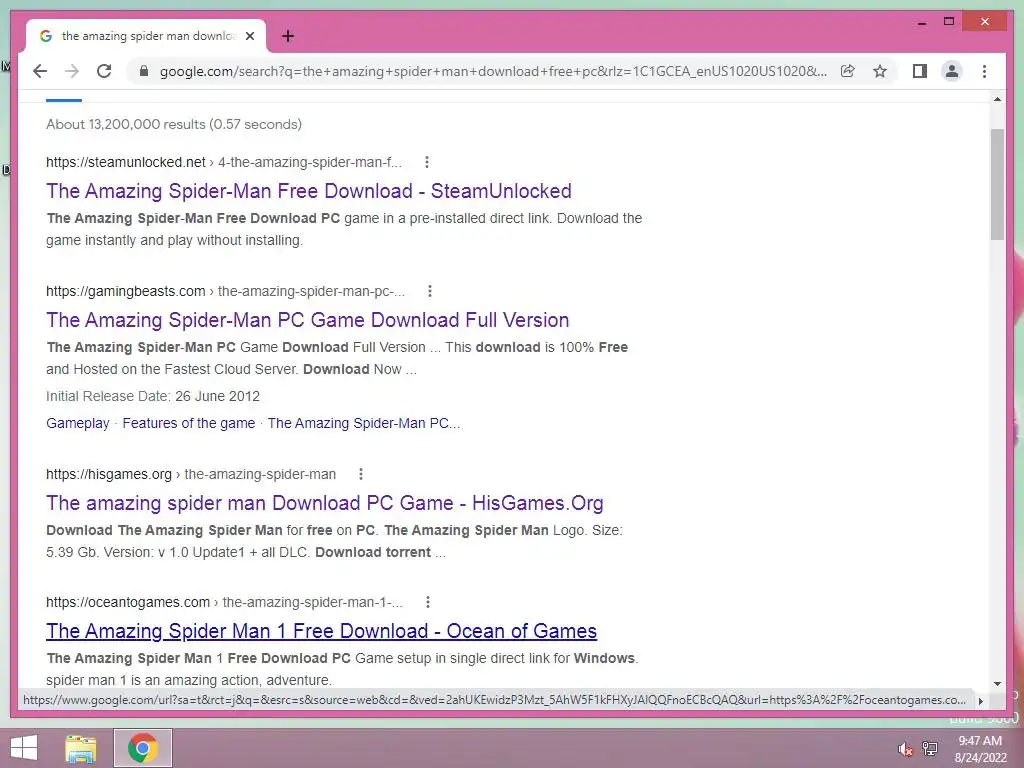Open about-this-result menu for hisgames.org
This screenshot has height=768, width=1024.
pyautogui.click(x=360, y=474)
